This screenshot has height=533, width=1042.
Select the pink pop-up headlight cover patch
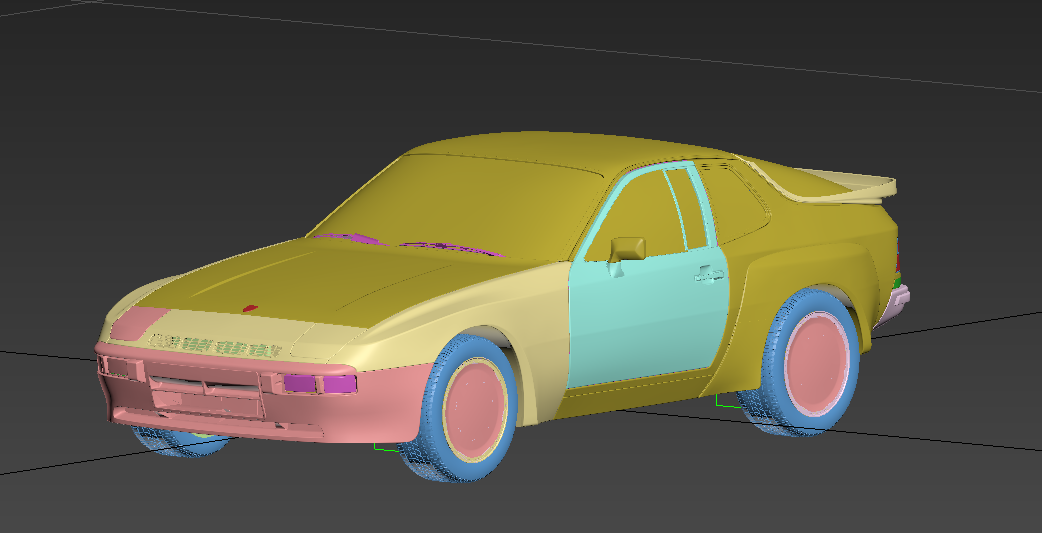[138, 324]
